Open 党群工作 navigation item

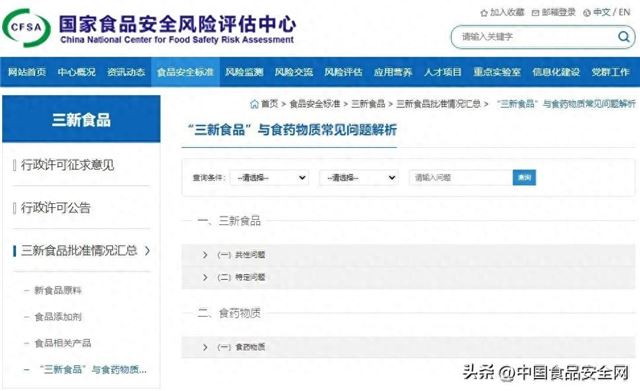(610, 72)
